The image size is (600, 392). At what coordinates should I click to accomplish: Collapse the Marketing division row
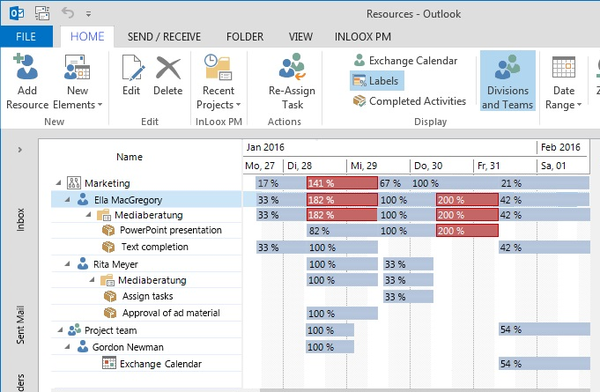coord(59,183)
